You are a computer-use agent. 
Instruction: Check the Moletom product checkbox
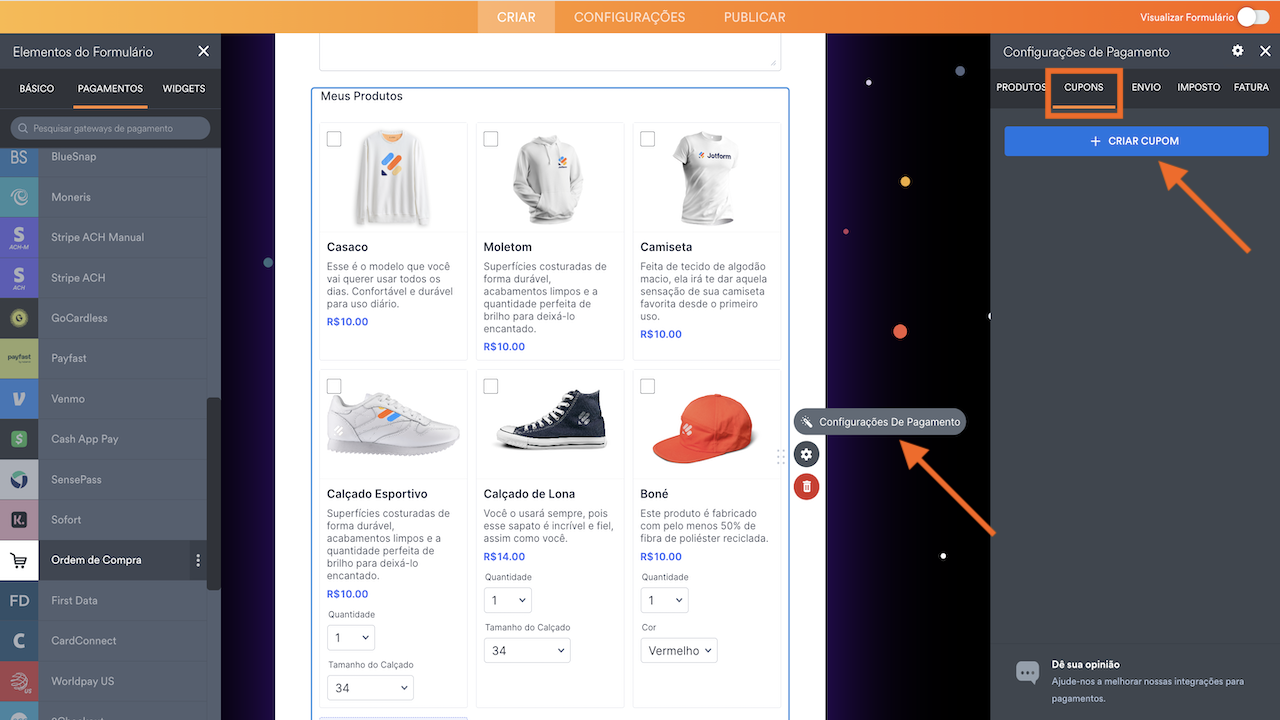[x=491, y=139]
